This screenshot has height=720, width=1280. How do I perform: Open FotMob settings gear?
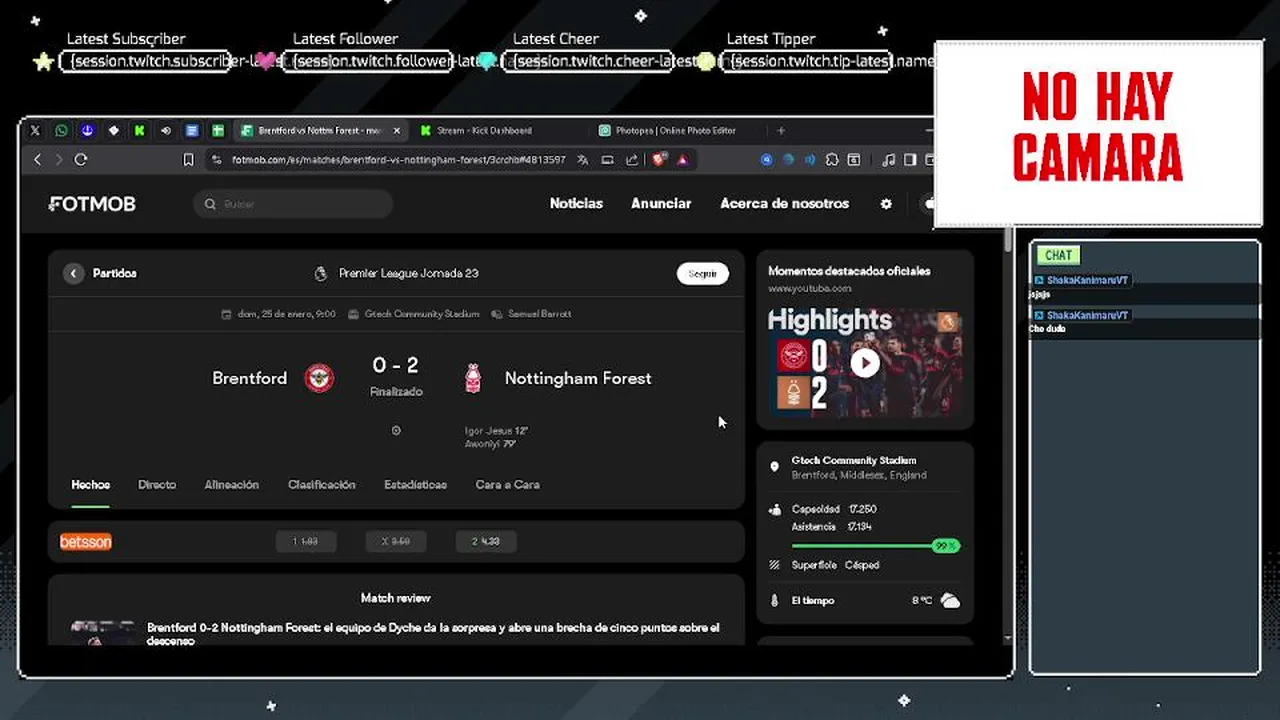[x=886, y=204]
